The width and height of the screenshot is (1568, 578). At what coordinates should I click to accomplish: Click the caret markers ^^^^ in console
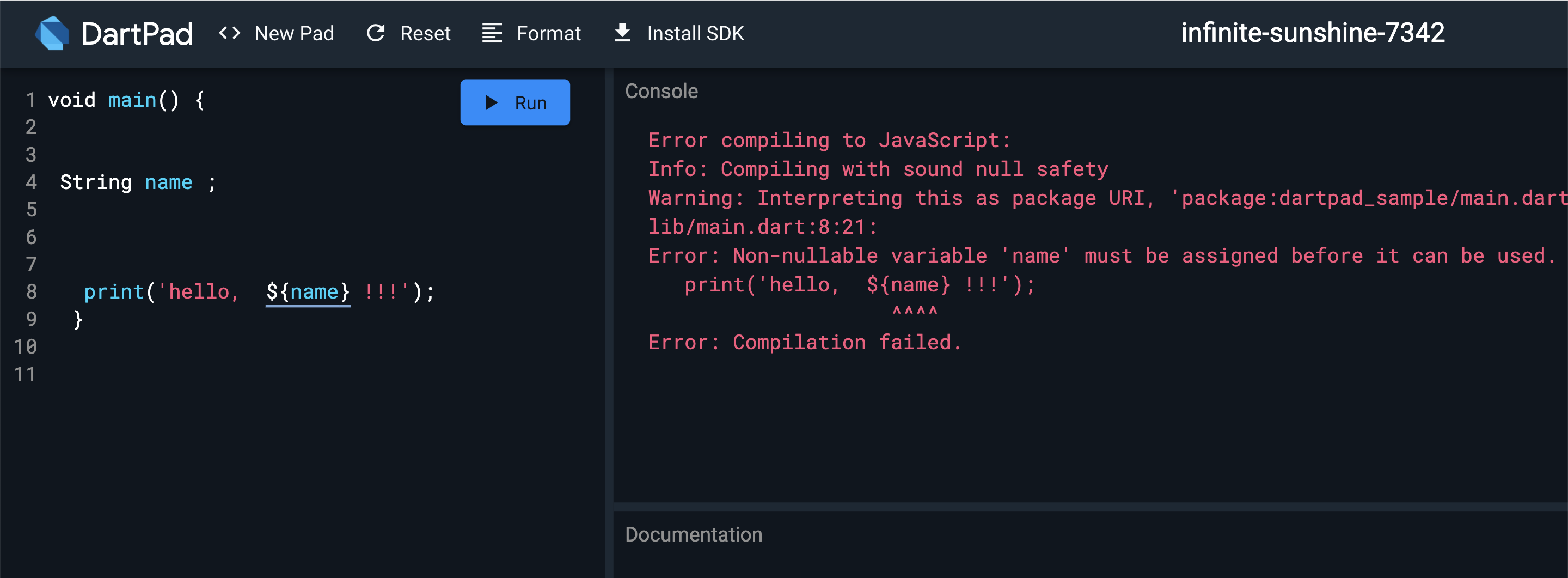point(914,311)
